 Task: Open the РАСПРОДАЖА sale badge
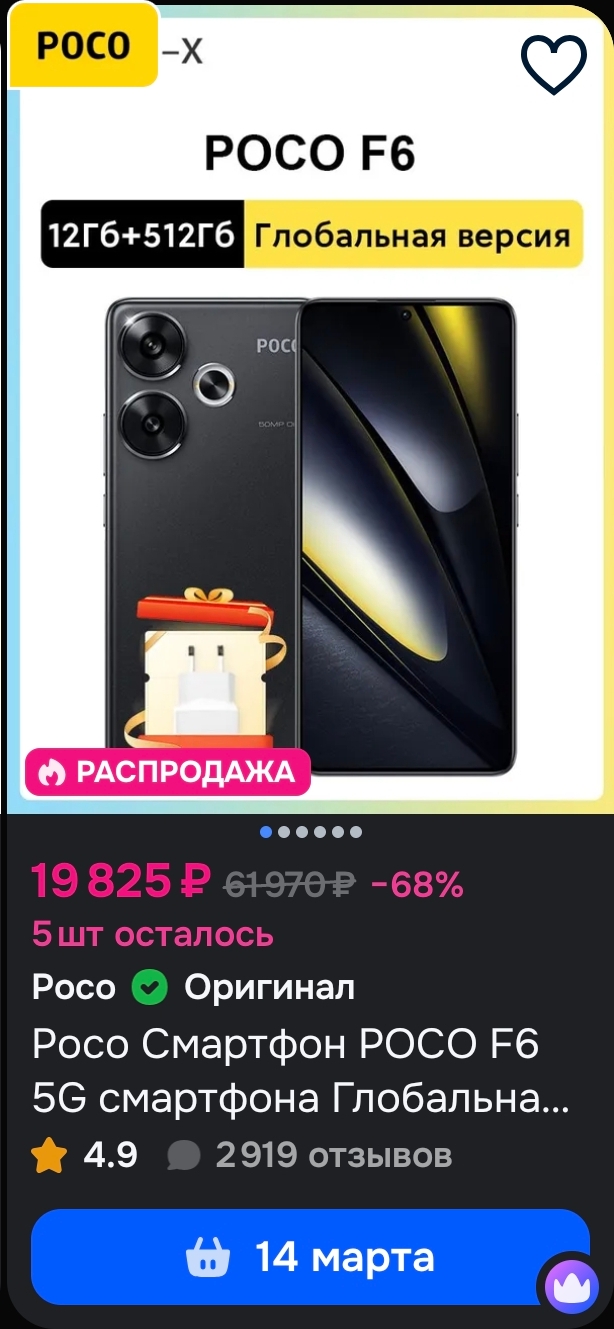[168, 772]
